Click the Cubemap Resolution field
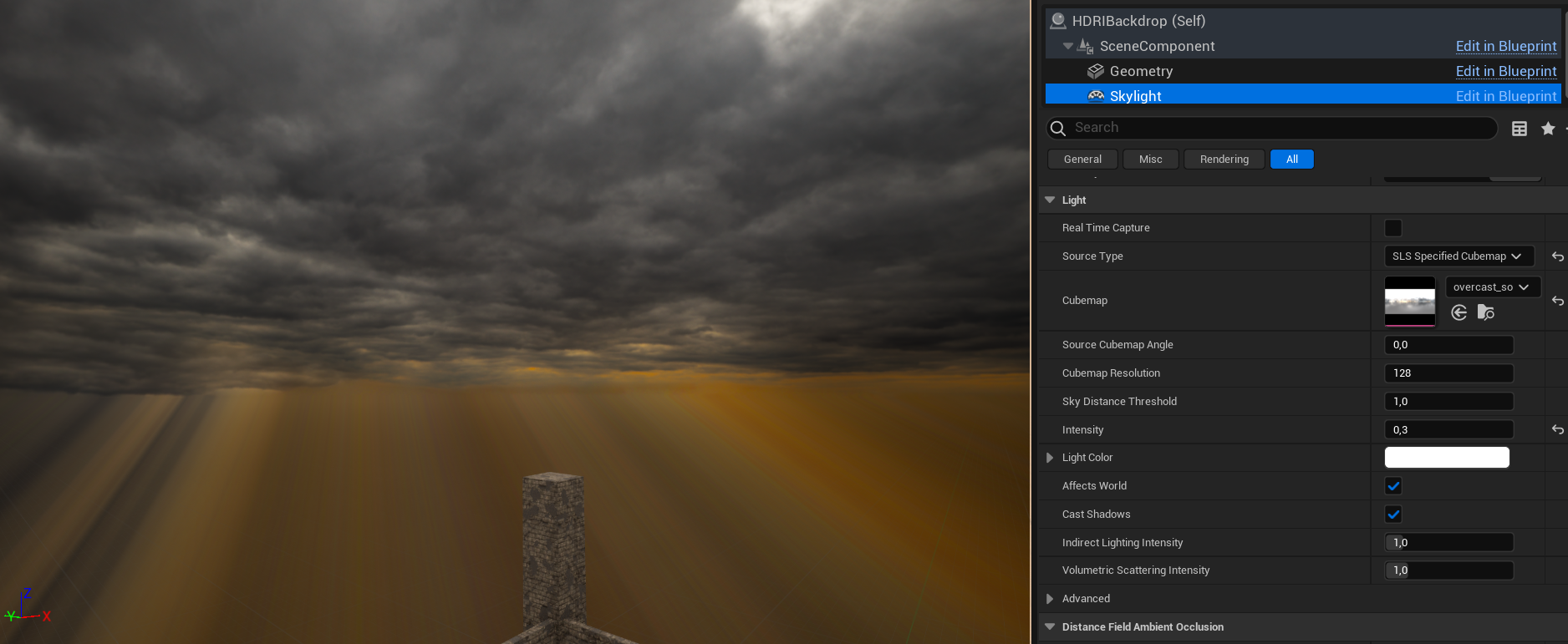Screen dimensions: 1568x644 coord(1449,373)
